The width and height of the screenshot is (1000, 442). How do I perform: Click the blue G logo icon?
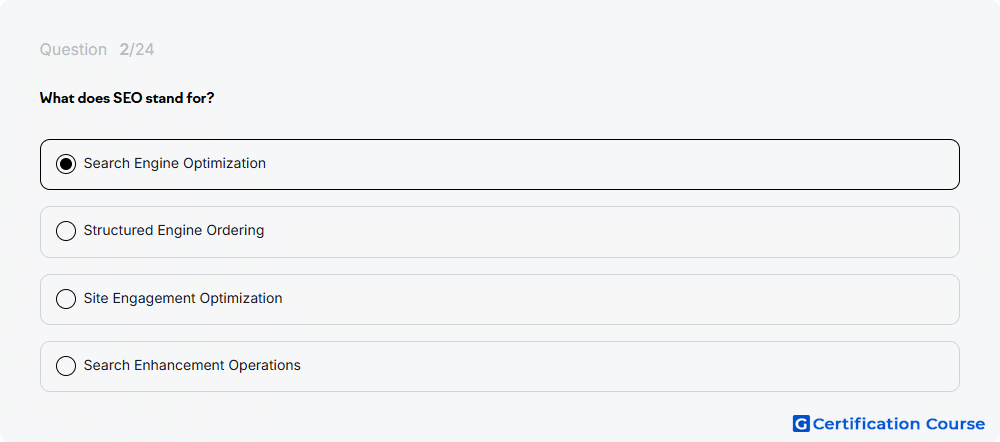point(801,424)
